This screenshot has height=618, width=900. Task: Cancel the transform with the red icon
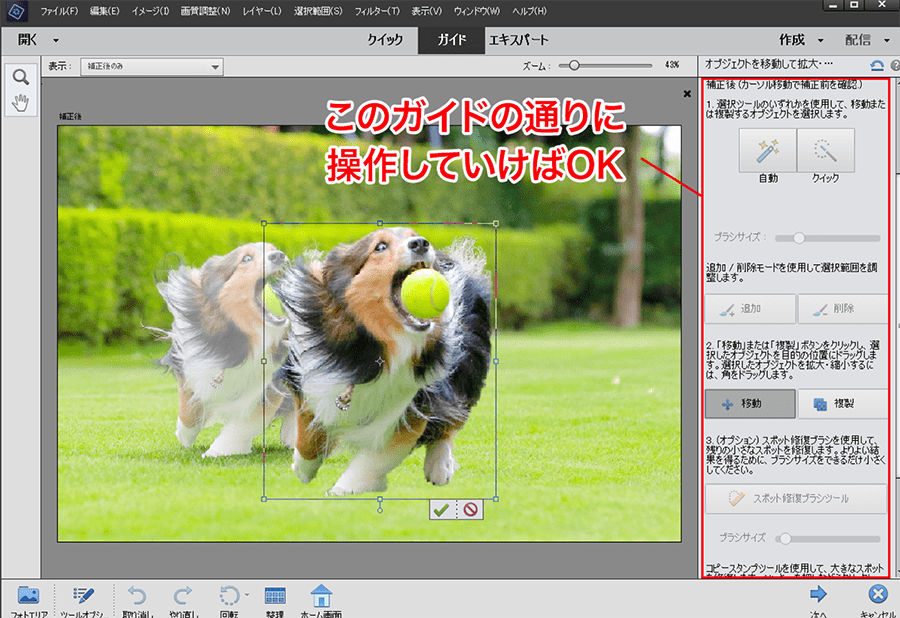coord(469,510)
